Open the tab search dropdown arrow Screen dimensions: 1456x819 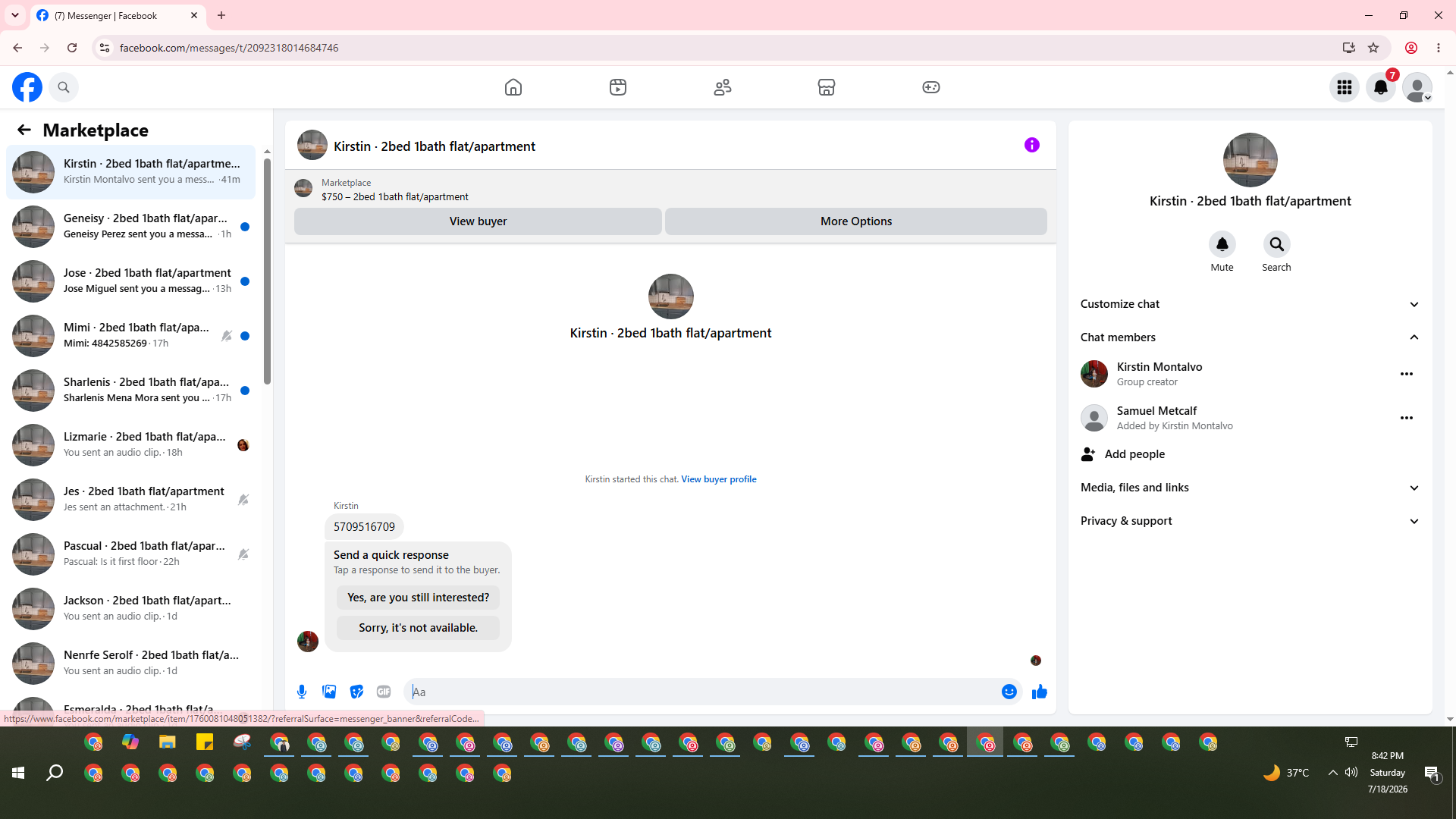tap(15, 15)
